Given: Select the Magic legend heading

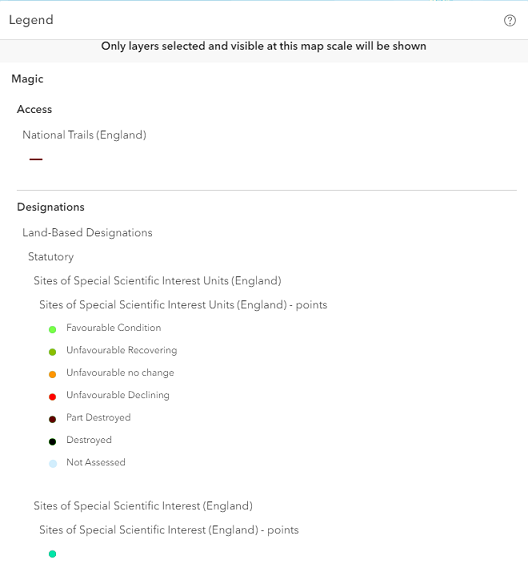Looking at the screenshot, I should 27,79.
